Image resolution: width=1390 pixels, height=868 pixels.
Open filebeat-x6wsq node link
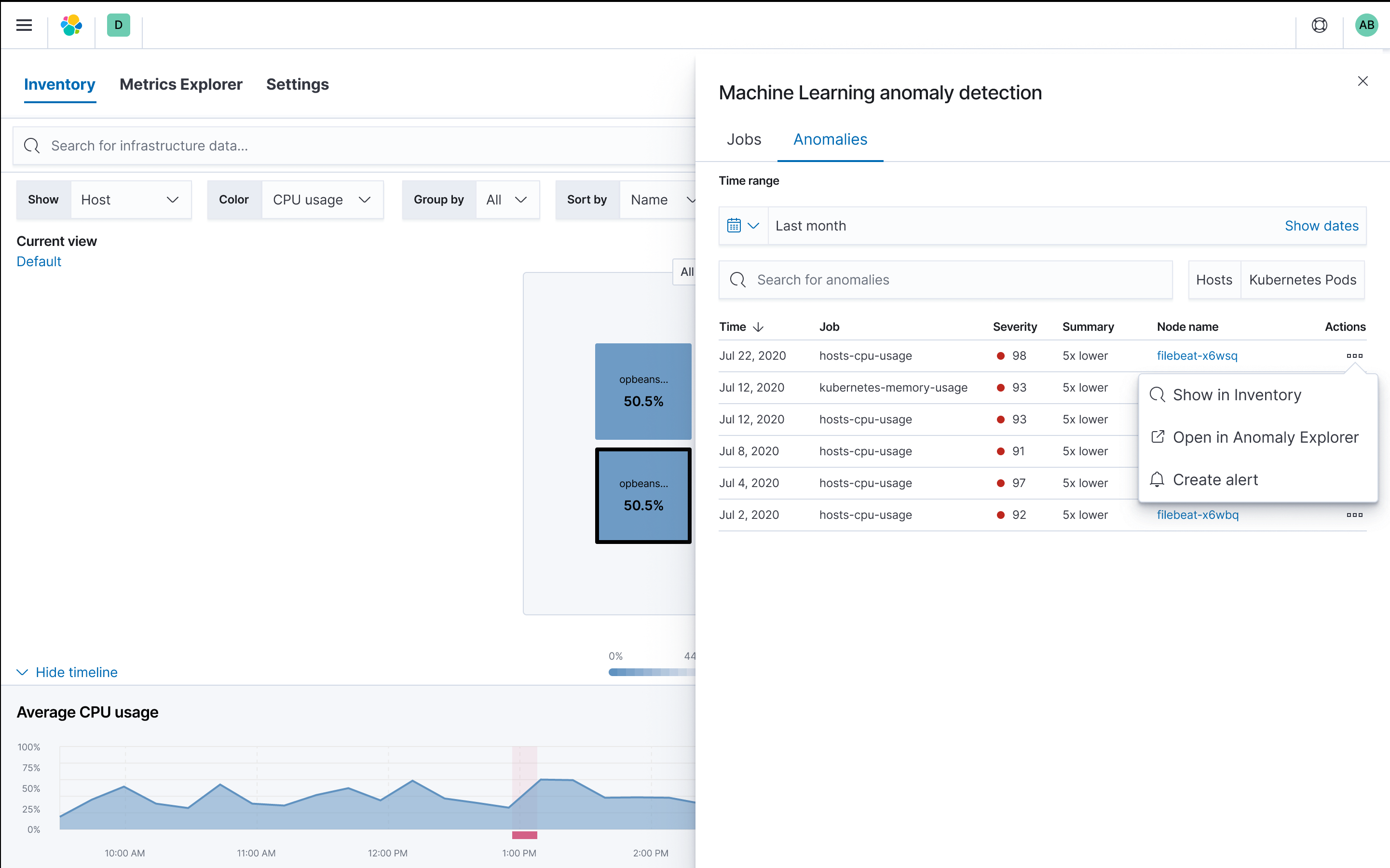click(x=1197, y=356)
